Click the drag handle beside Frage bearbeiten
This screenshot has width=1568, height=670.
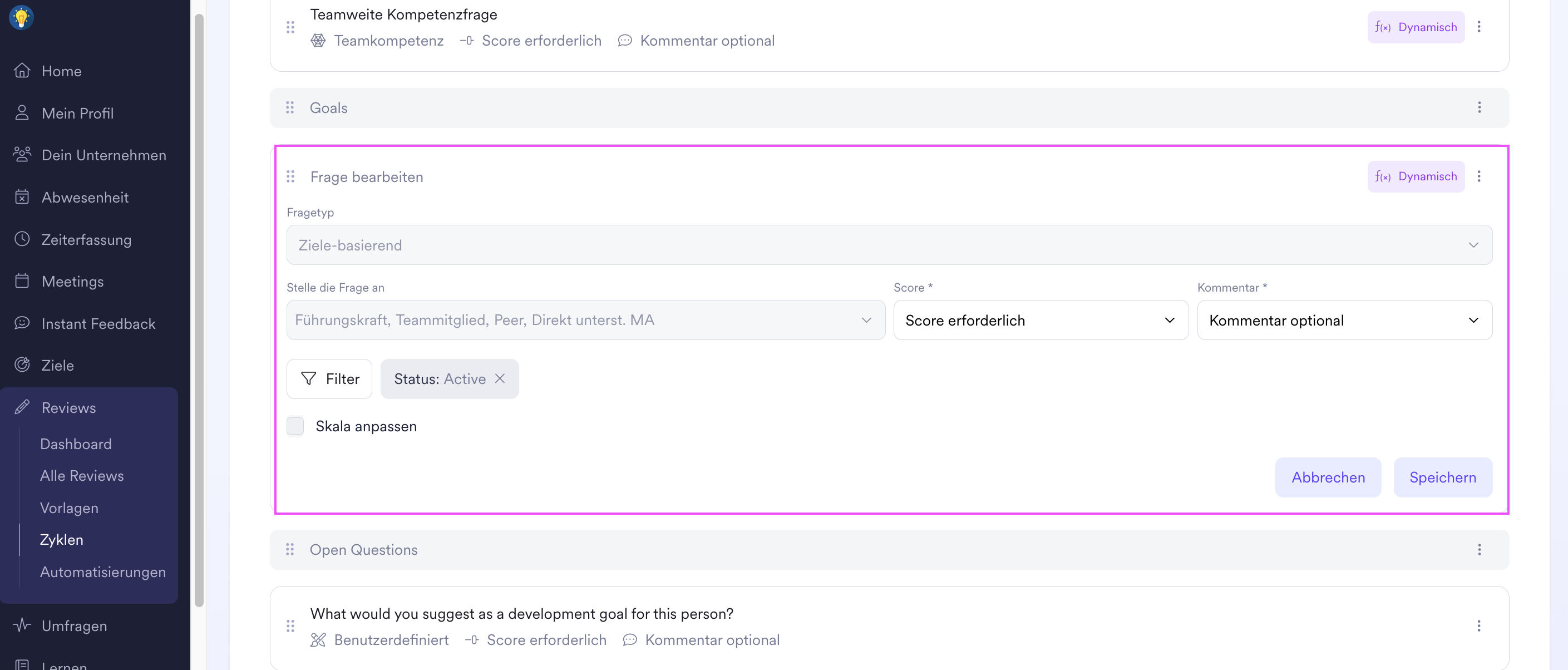click(290, 176)
